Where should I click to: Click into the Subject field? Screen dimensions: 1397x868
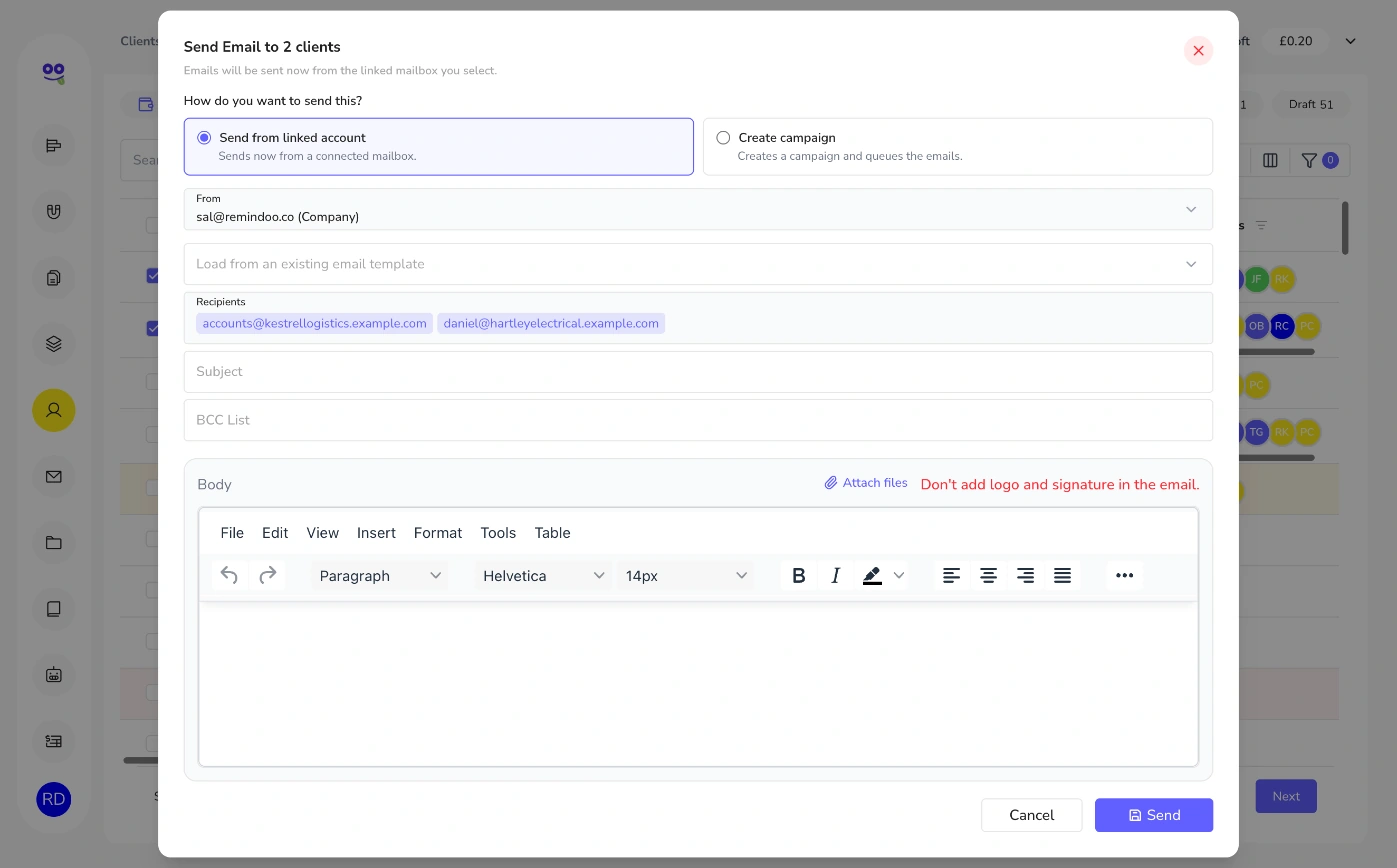click(698, 372)
